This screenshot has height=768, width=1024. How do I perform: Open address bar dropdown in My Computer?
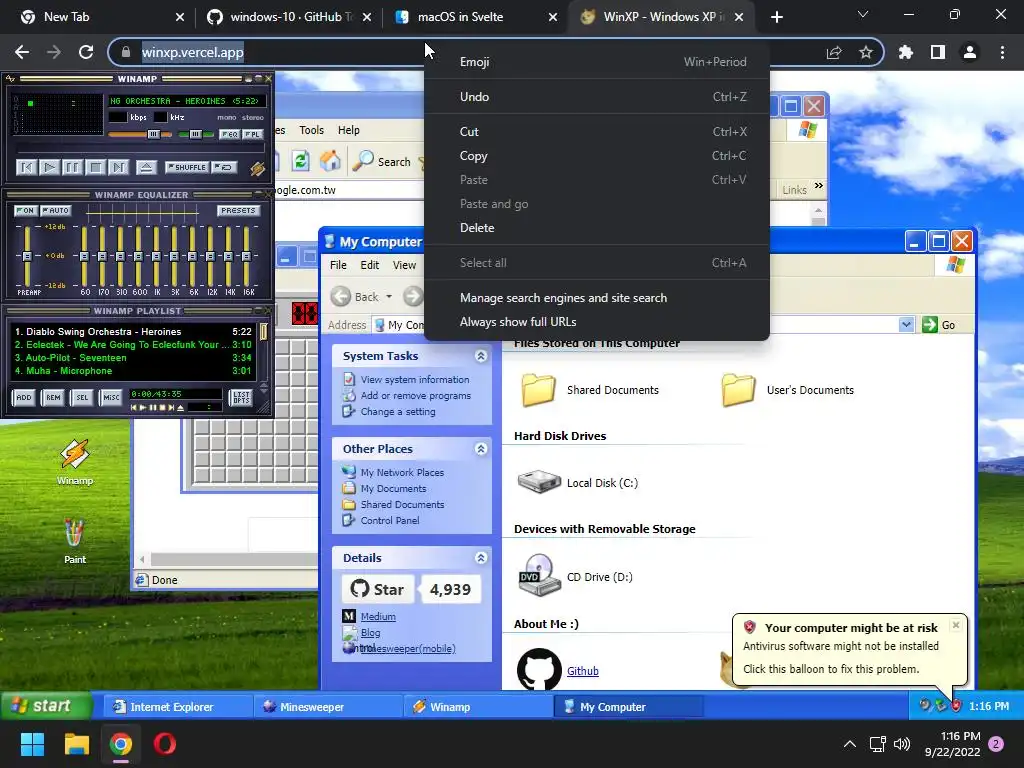(906, 325)
